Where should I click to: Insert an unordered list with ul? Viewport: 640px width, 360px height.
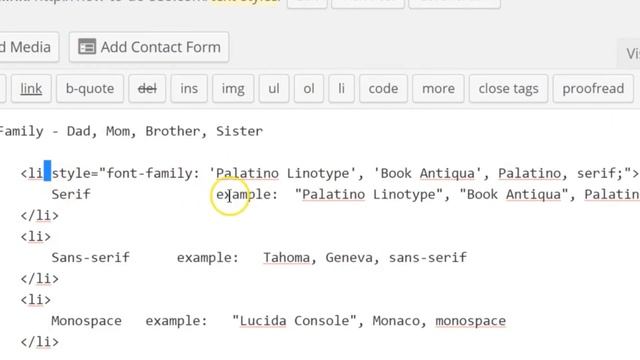tap(274, 89)
